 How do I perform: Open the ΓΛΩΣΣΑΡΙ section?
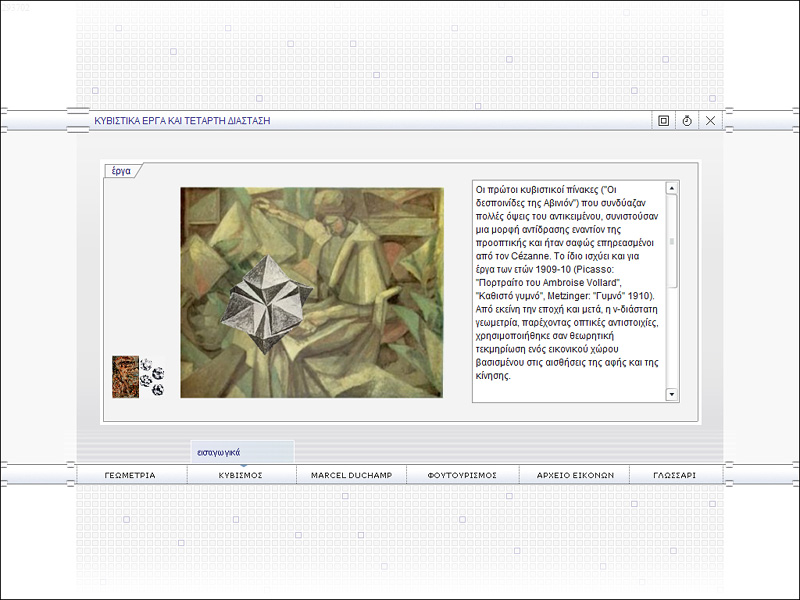[674, 475]
